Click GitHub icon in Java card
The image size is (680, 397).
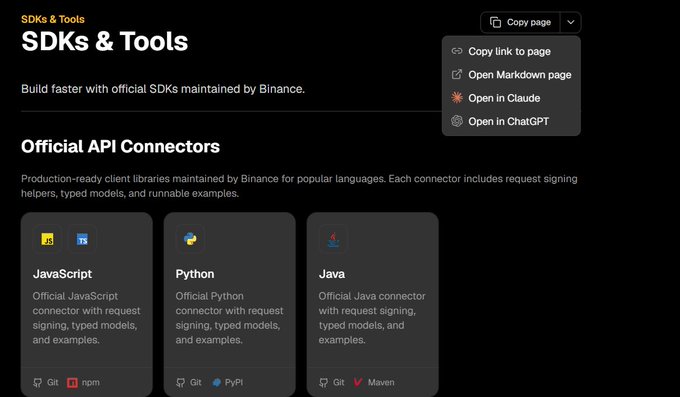pos(324,383)
